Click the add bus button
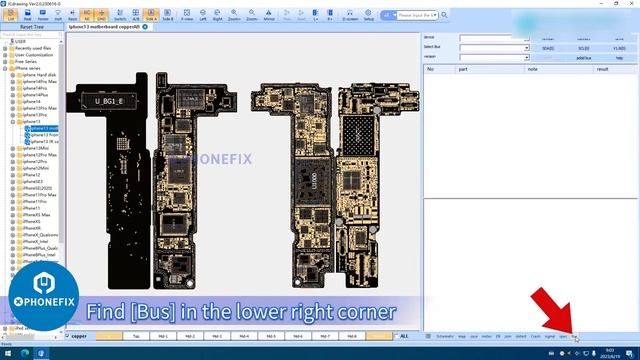 (583, 58)
